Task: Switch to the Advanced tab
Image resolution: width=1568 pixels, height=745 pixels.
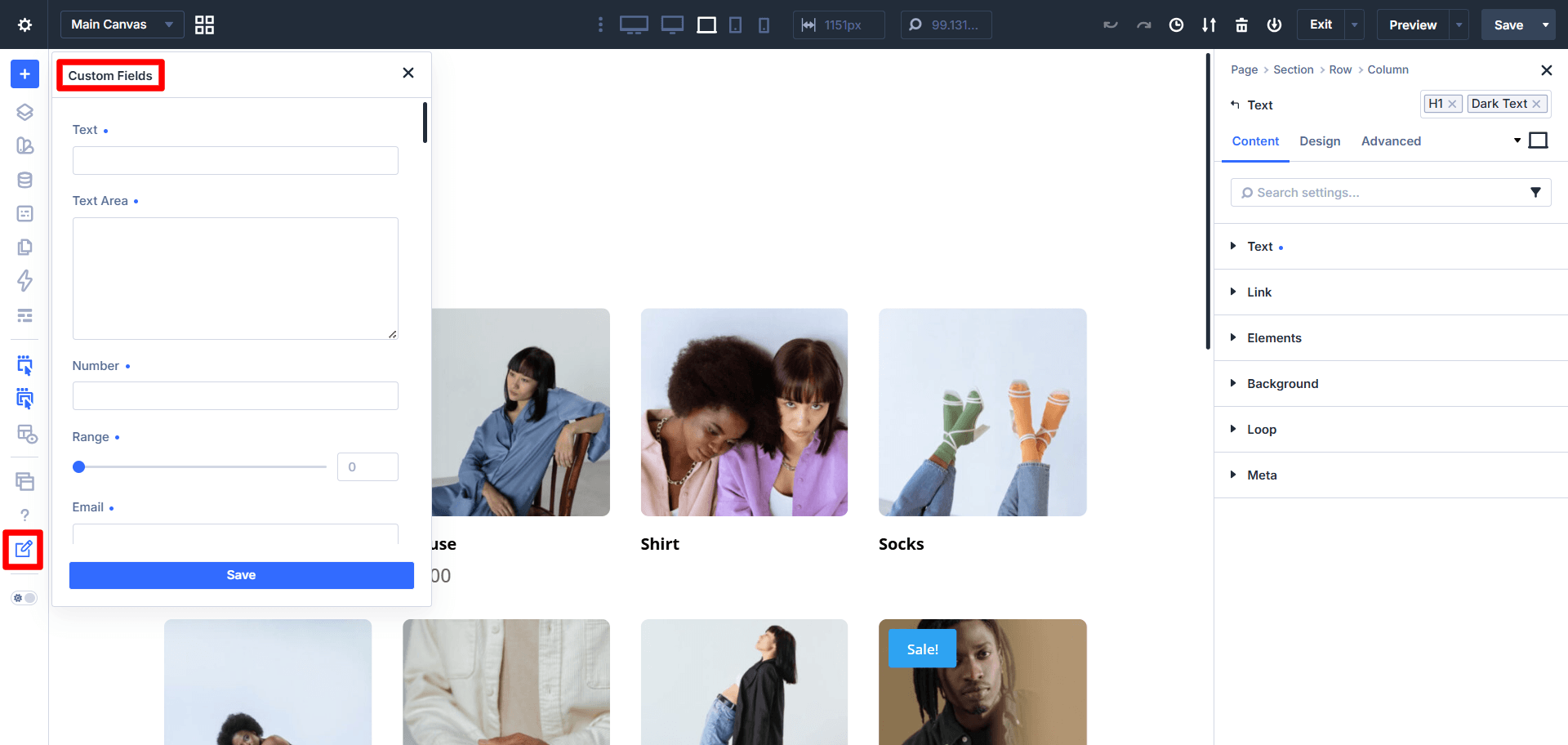Action: pos(1391,141)
